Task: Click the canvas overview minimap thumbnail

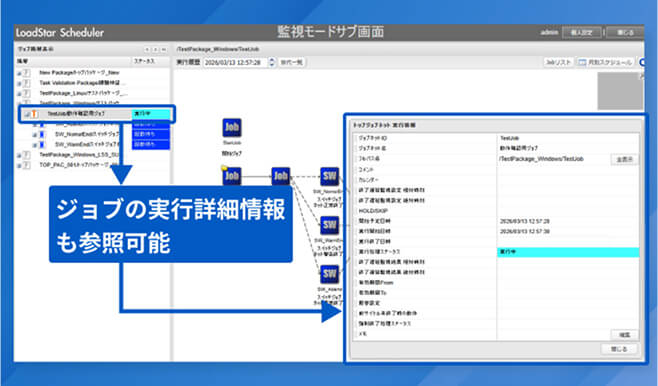Action: pos(620,91)
